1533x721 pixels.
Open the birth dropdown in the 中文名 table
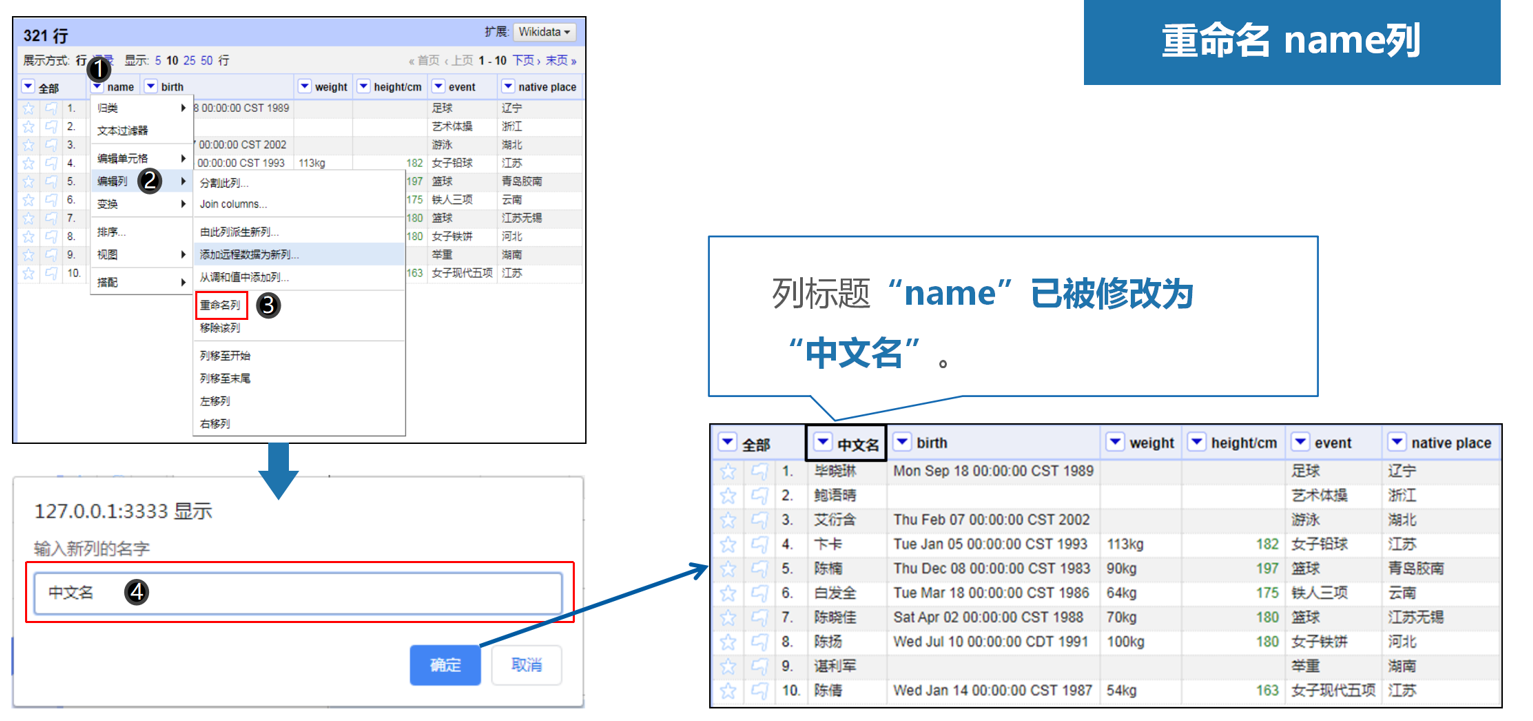[x=902, y=442]
